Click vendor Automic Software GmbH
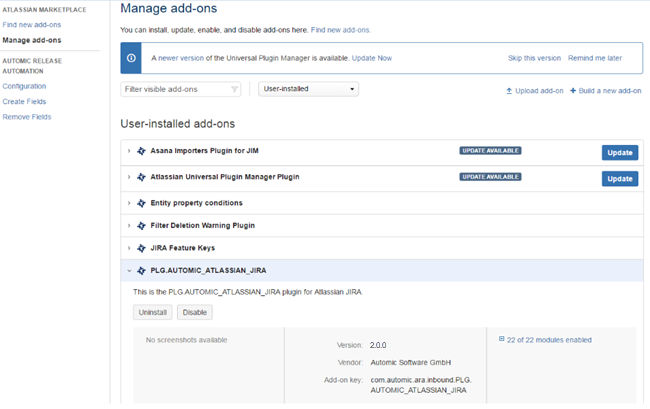 (411, 363)
